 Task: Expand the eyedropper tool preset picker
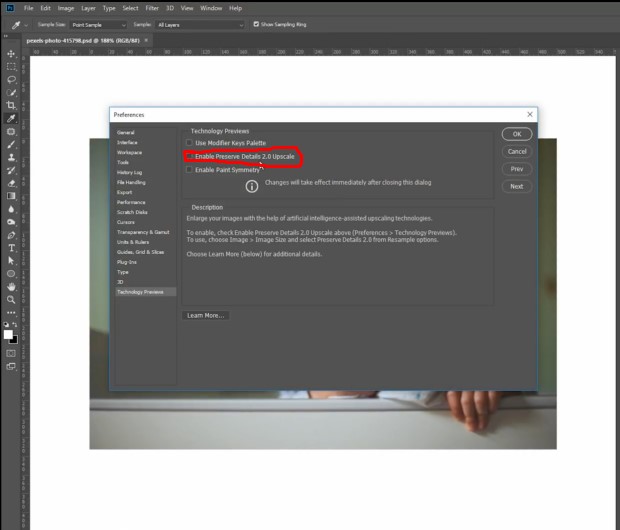tap(26, 25)
